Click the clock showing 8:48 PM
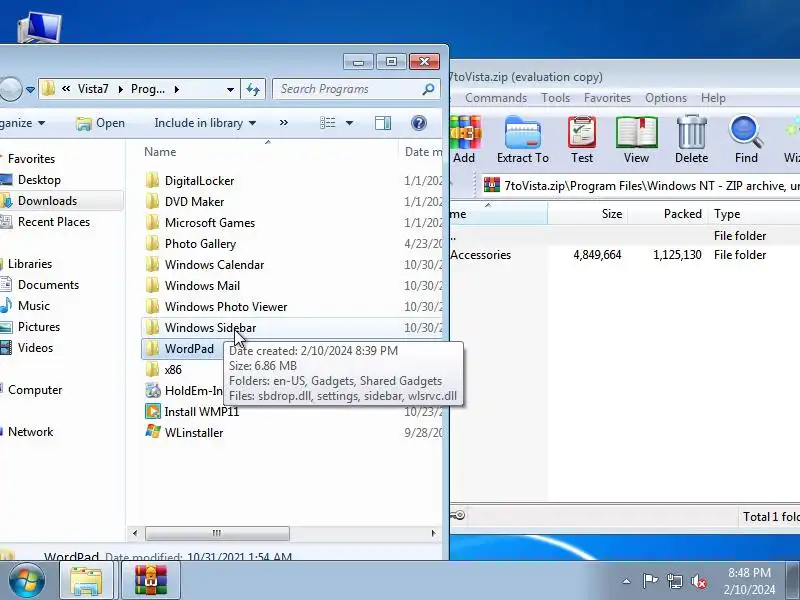This screenshot has height=600, width=800. [x=749, y=573]
